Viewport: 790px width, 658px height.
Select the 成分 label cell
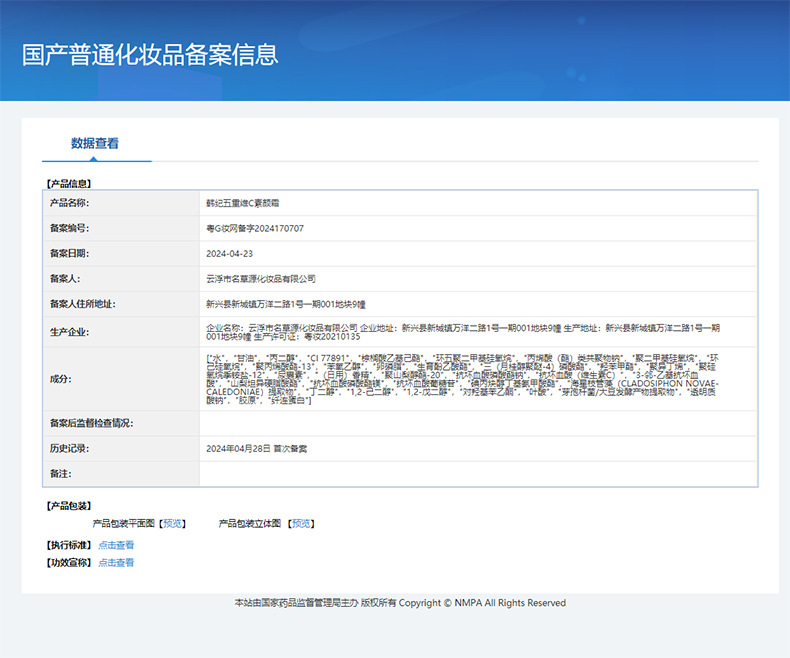point(121,379)
